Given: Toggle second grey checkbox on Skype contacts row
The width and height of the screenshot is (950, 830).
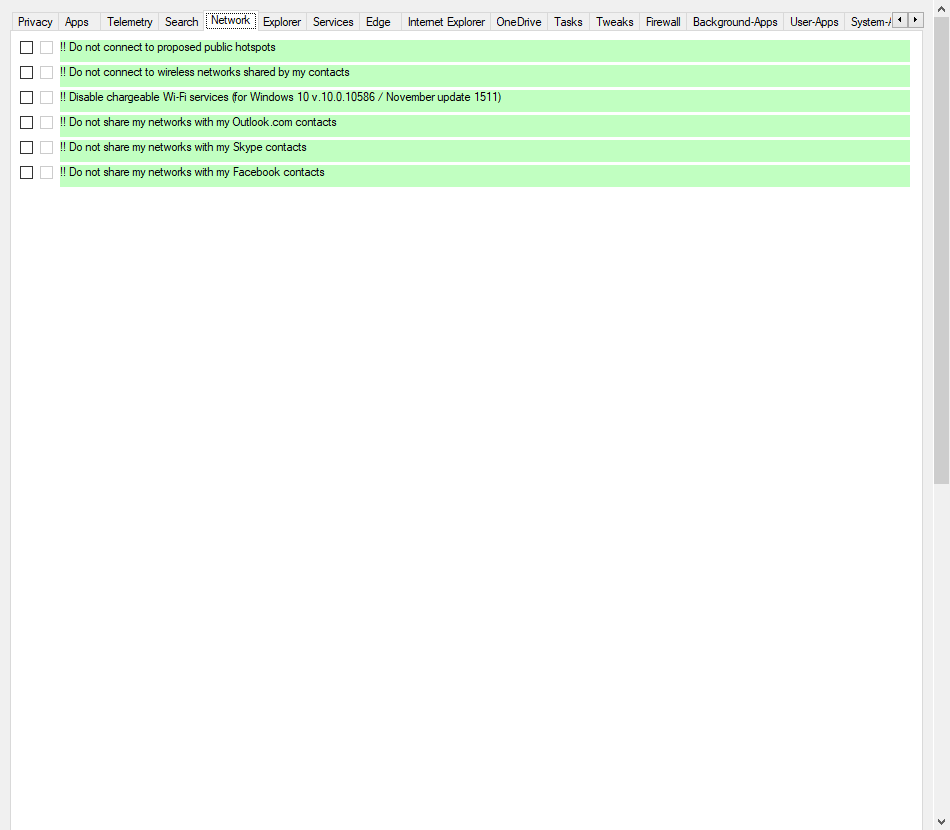Looking at the screenshot, I should click(46, 148).
